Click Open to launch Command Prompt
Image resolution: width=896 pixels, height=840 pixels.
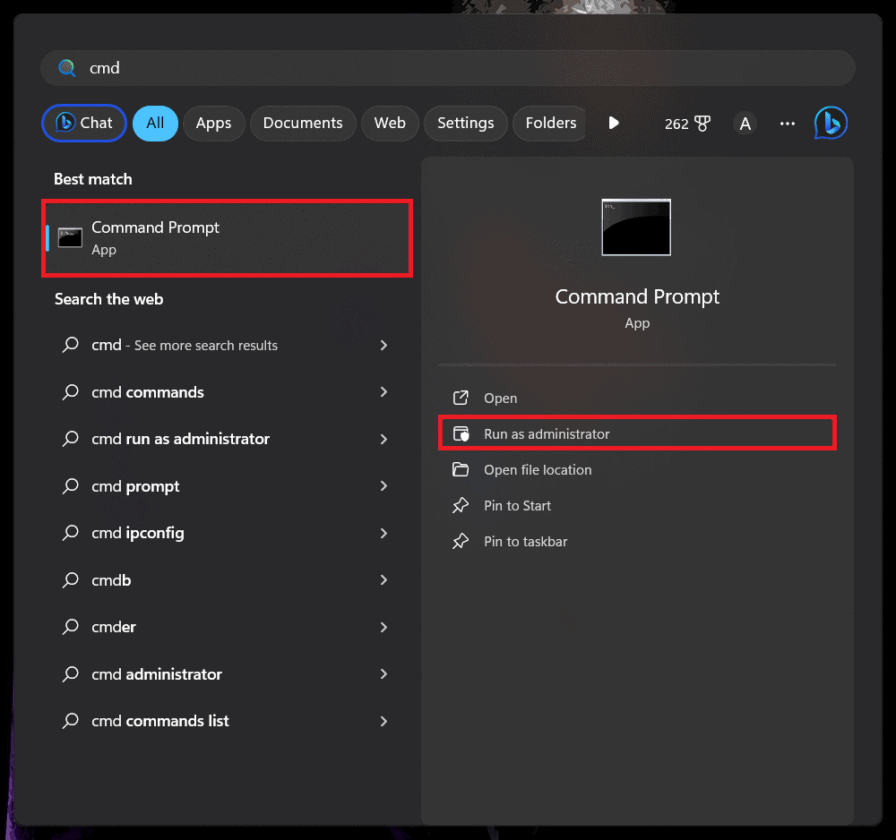tap(500, 398)
